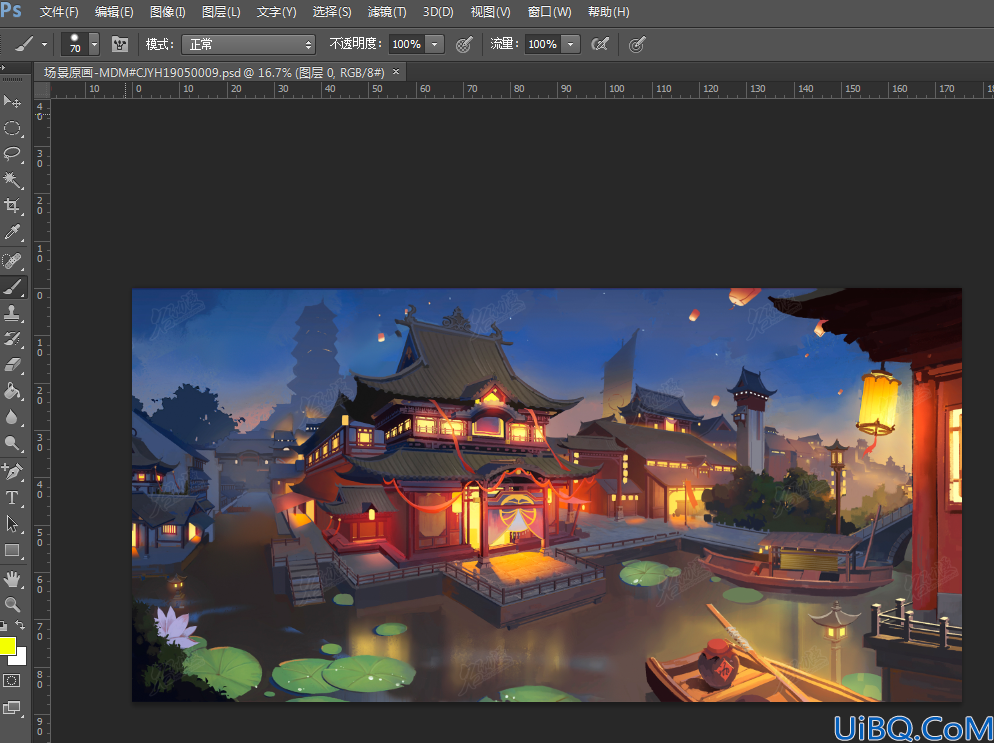Select the Dodge tool
Screen dimensions: 994x743
(12, 443)
